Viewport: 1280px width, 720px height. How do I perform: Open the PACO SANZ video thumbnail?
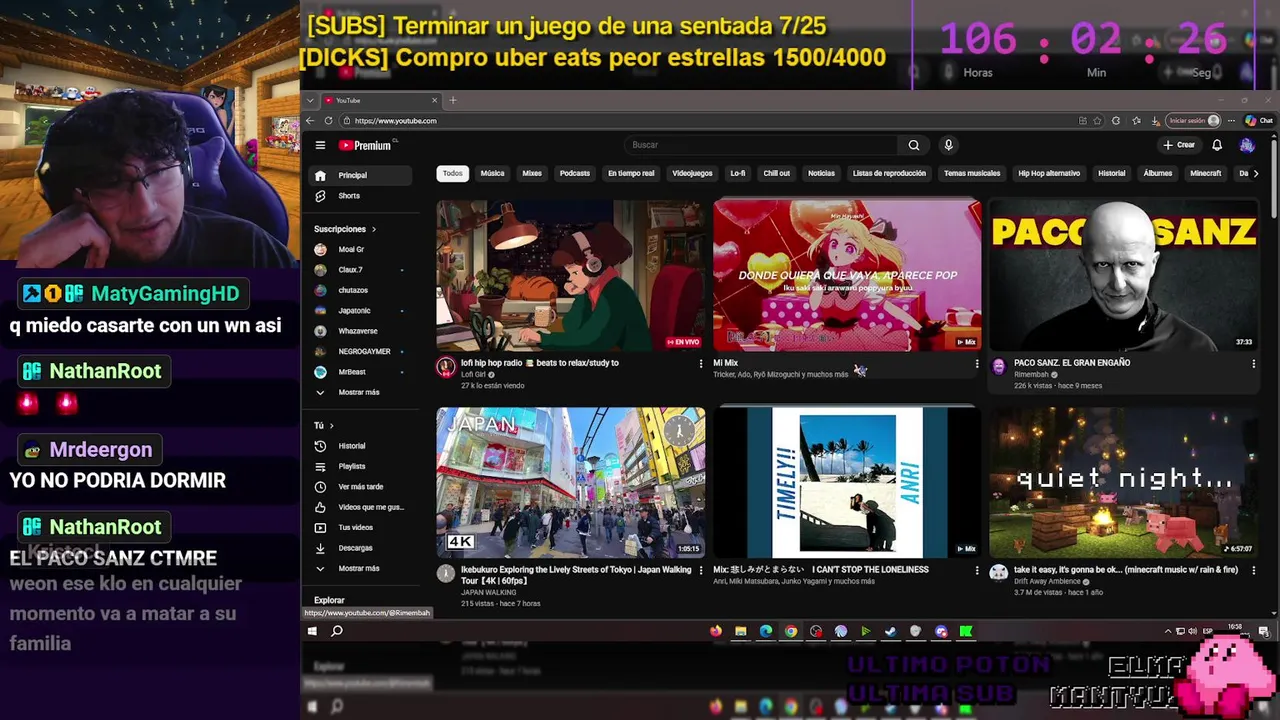pos(1124,275)
